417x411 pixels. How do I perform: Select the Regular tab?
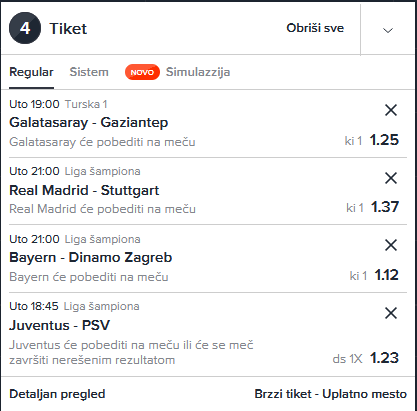(31, 72)
